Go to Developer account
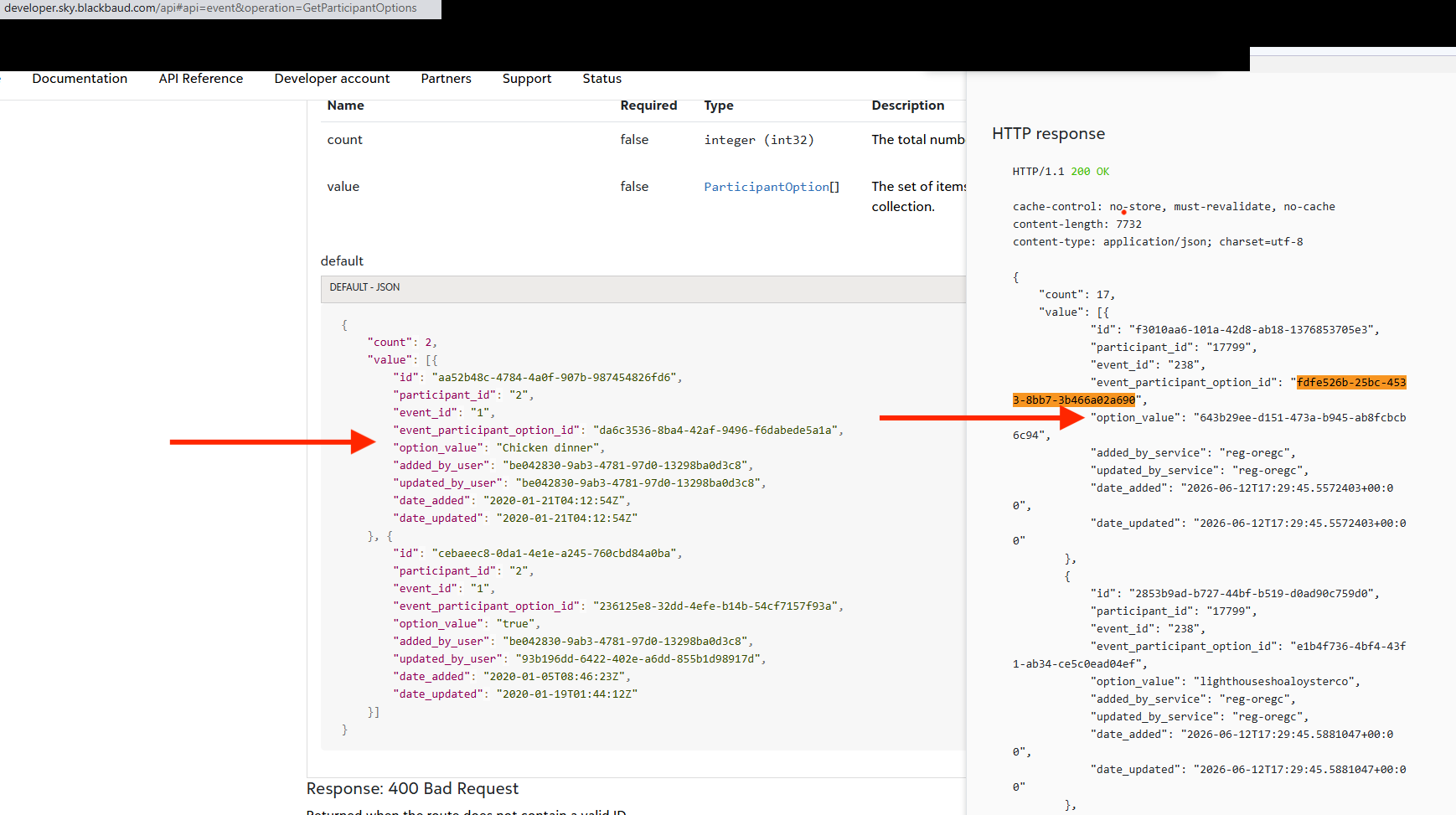The height and width of the screenshot is (815, 1456). click(332, 79)
